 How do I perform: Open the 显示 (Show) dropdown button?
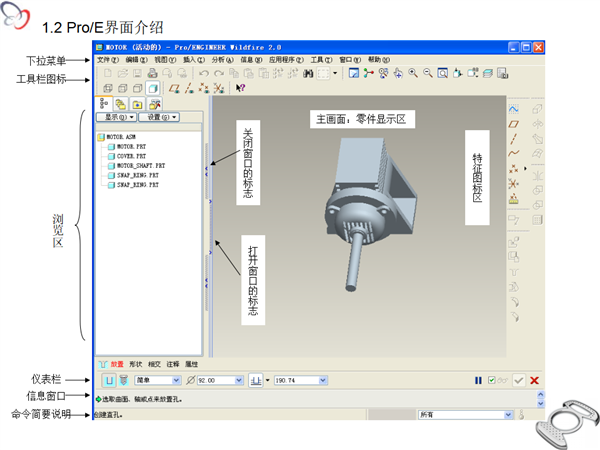116,117
